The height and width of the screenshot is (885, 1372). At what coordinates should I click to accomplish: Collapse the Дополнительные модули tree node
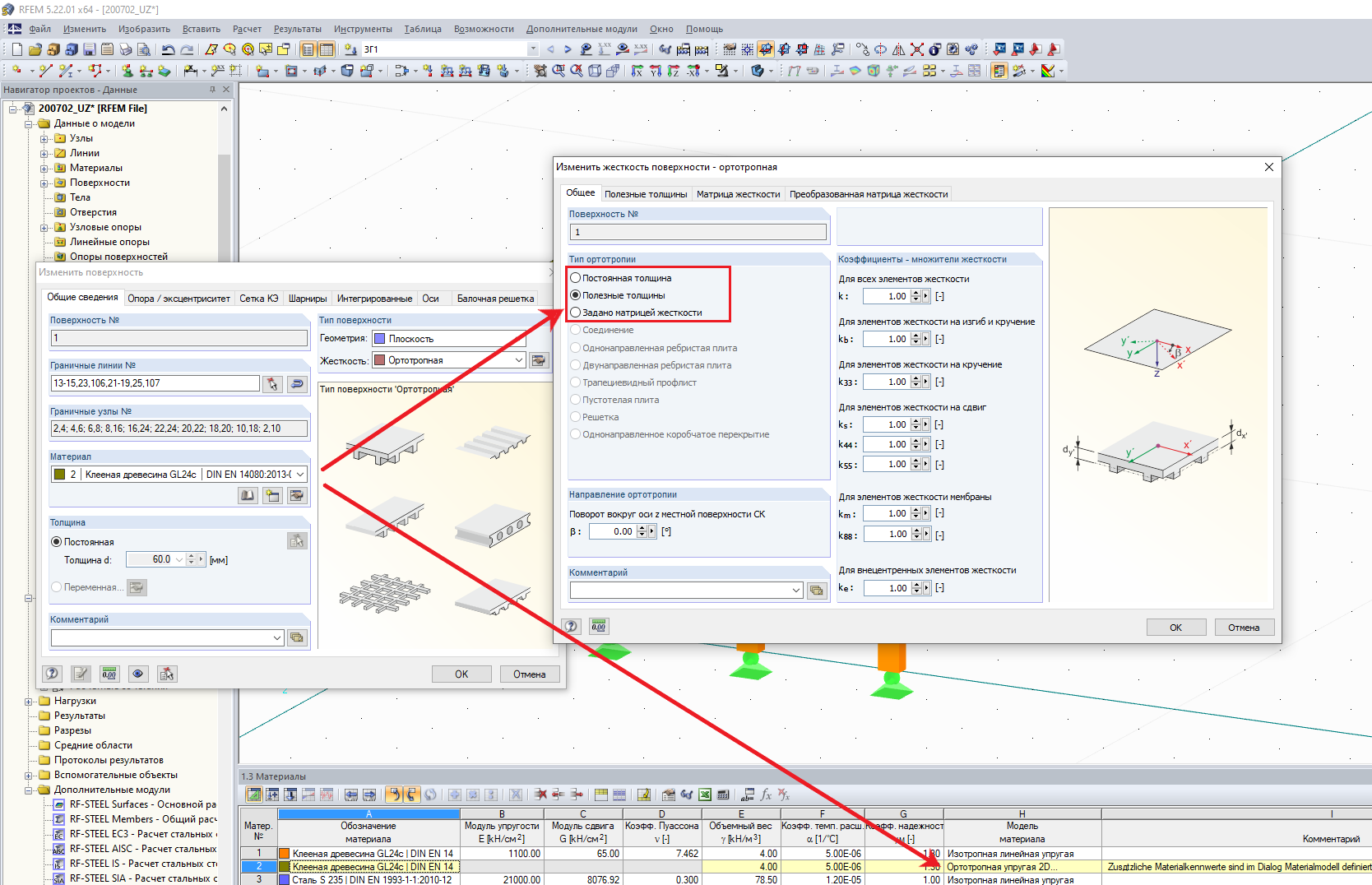click(x=29, y=790)
